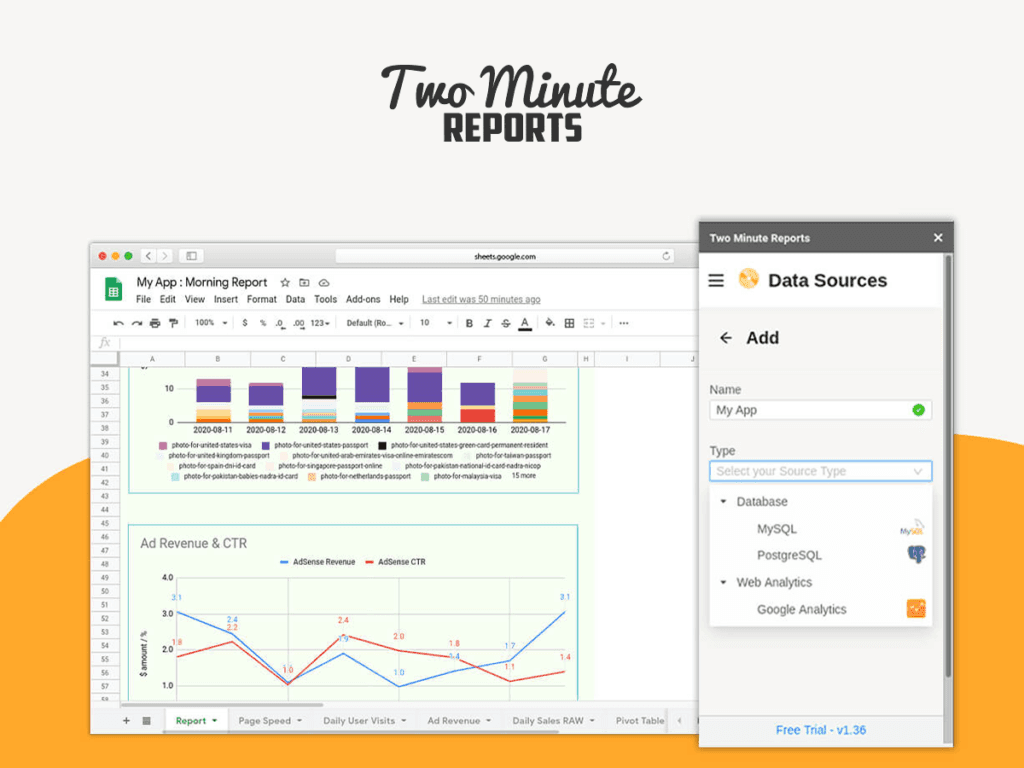Open the hamburger menu in Two Minute Reports
Image resolution: width=1024 pixels, height=768 pixels.
coord(716,281)
